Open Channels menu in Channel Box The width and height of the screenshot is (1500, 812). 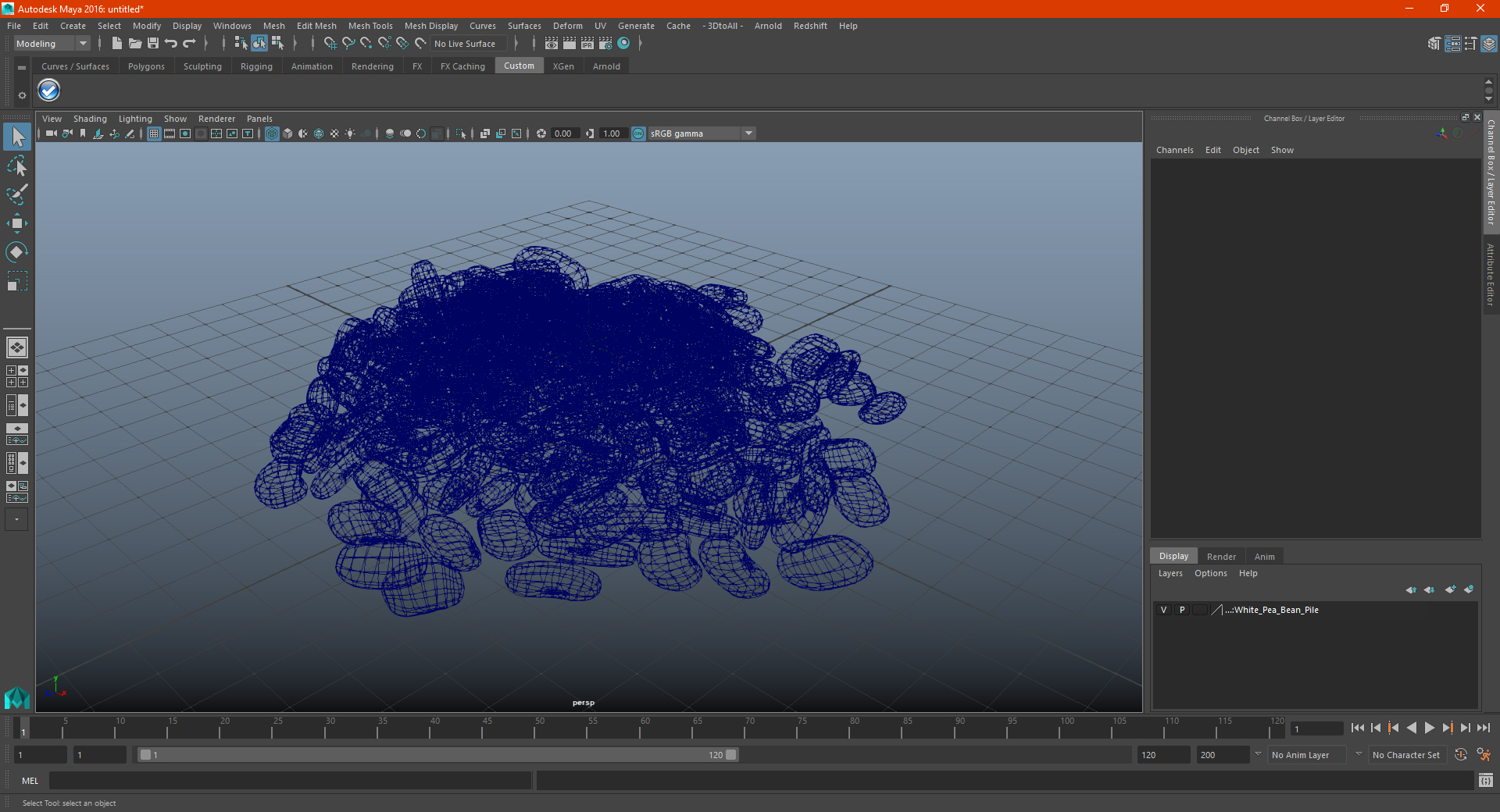pos(1174,150)
